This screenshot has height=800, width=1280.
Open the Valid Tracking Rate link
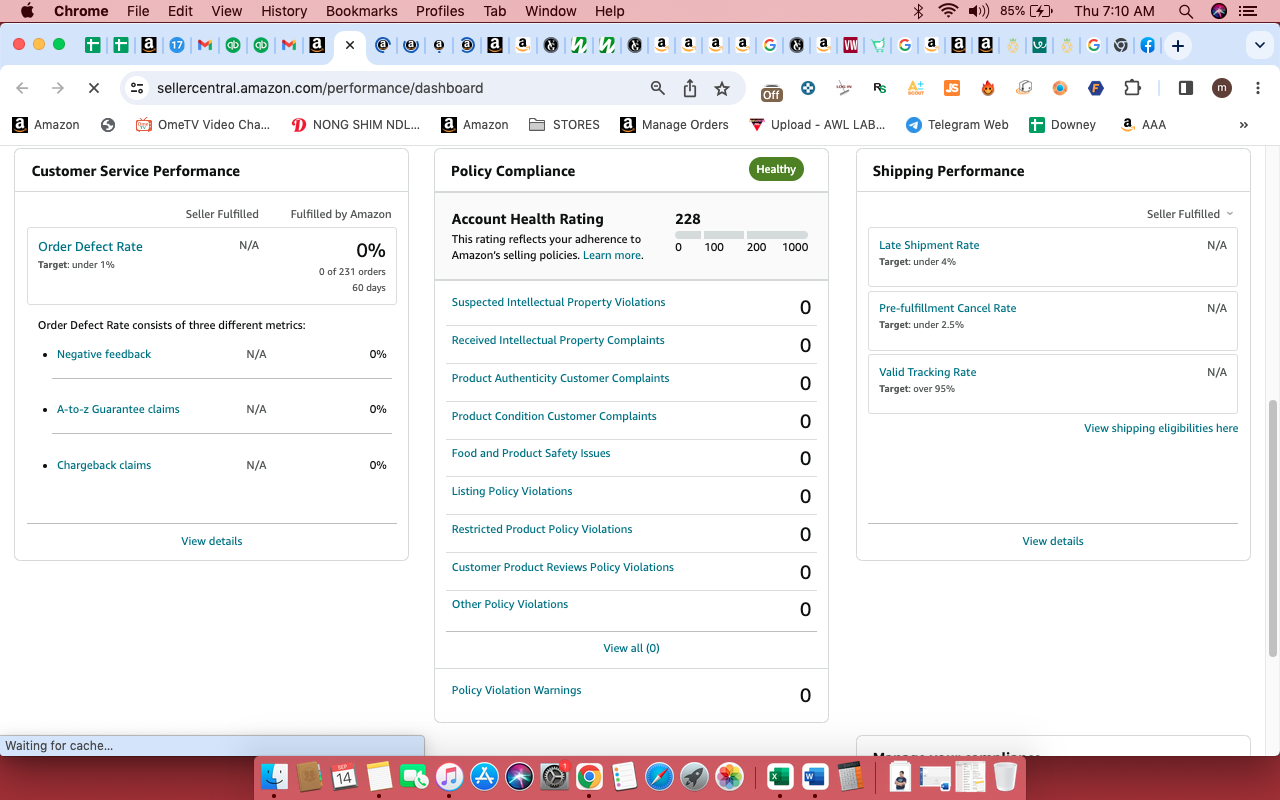928,372
